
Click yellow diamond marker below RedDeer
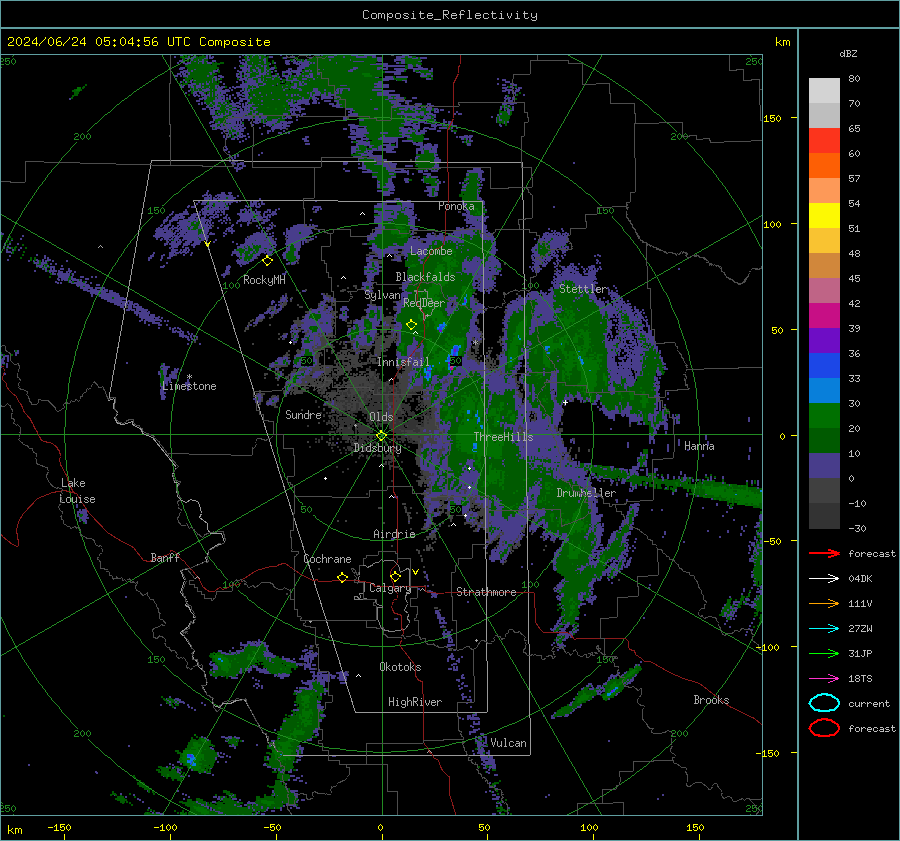[412, 325]
